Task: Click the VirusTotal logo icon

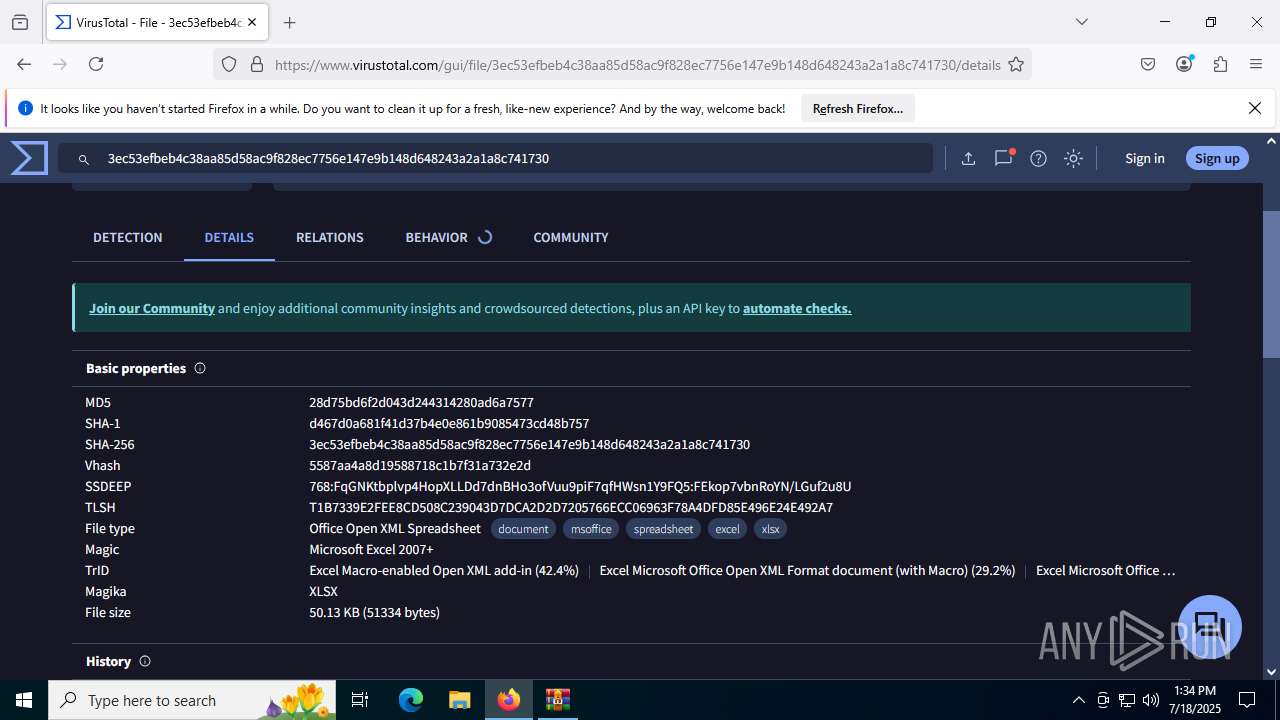Action: point(29,158)
